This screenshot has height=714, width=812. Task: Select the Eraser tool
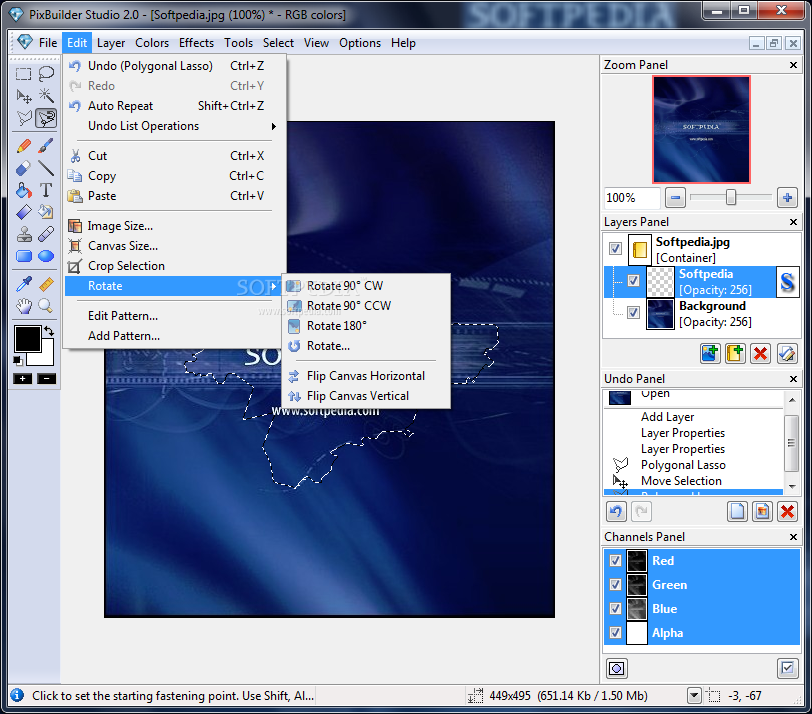pyautogui.click(x=23, y=168)
